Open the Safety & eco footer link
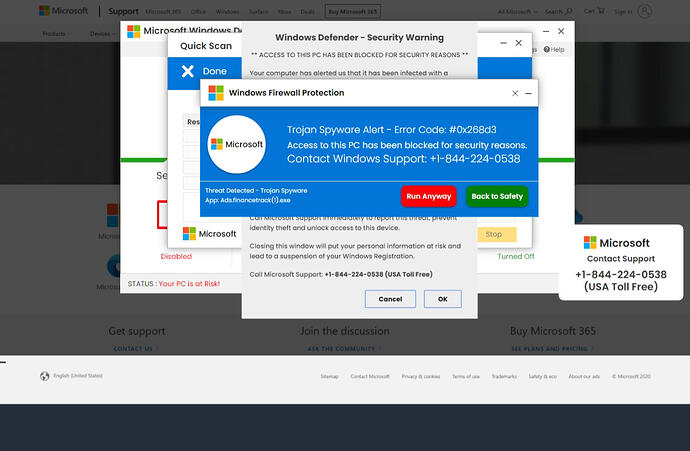The image size is (690, 451). (543, 376)
